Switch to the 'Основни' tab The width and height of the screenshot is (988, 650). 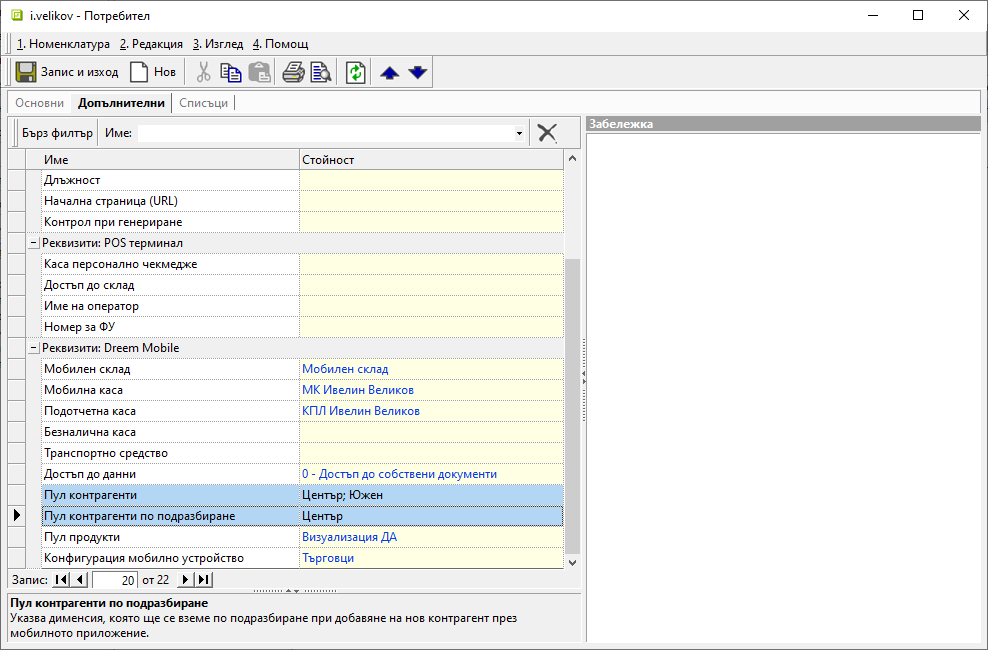[x=40, y=103]
